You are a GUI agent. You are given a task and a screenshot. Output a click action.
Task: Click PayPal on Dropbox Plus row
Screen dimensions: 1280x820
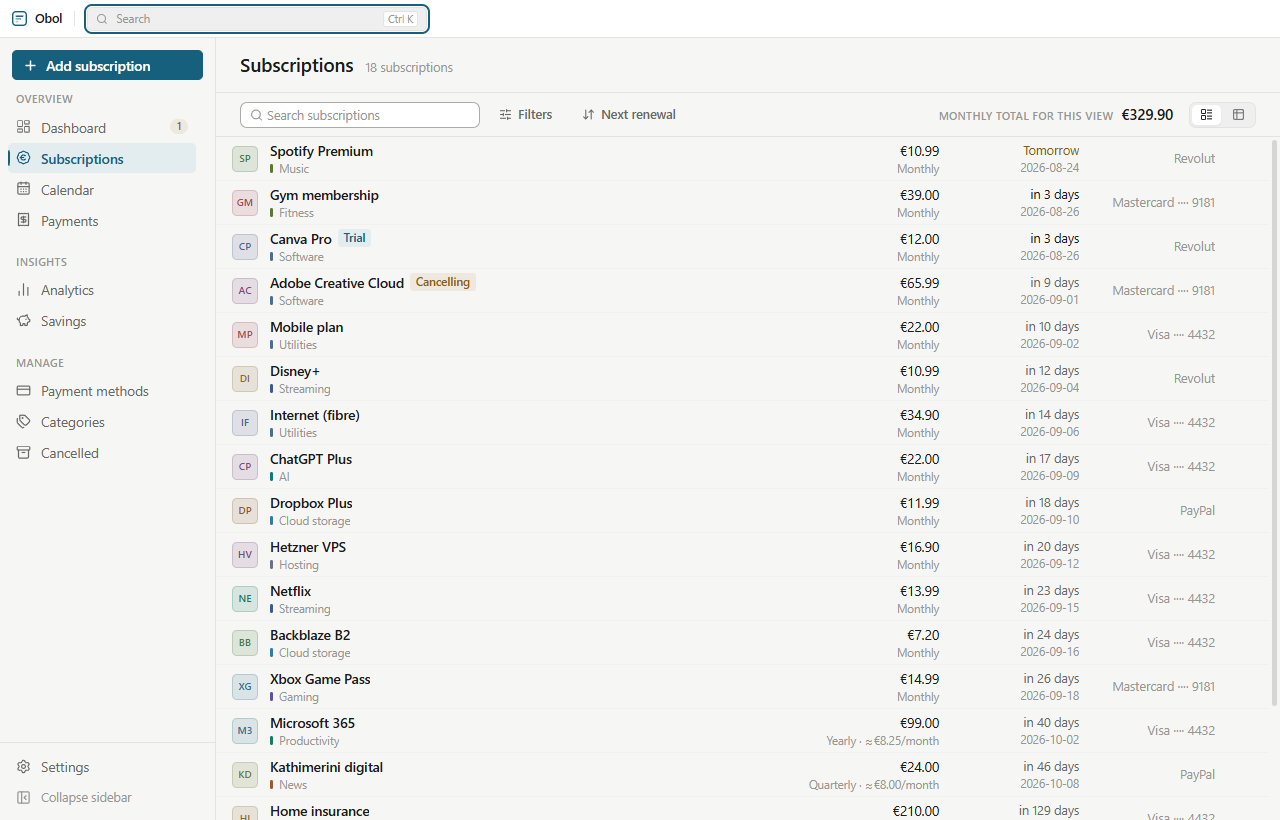[1197, 510]
